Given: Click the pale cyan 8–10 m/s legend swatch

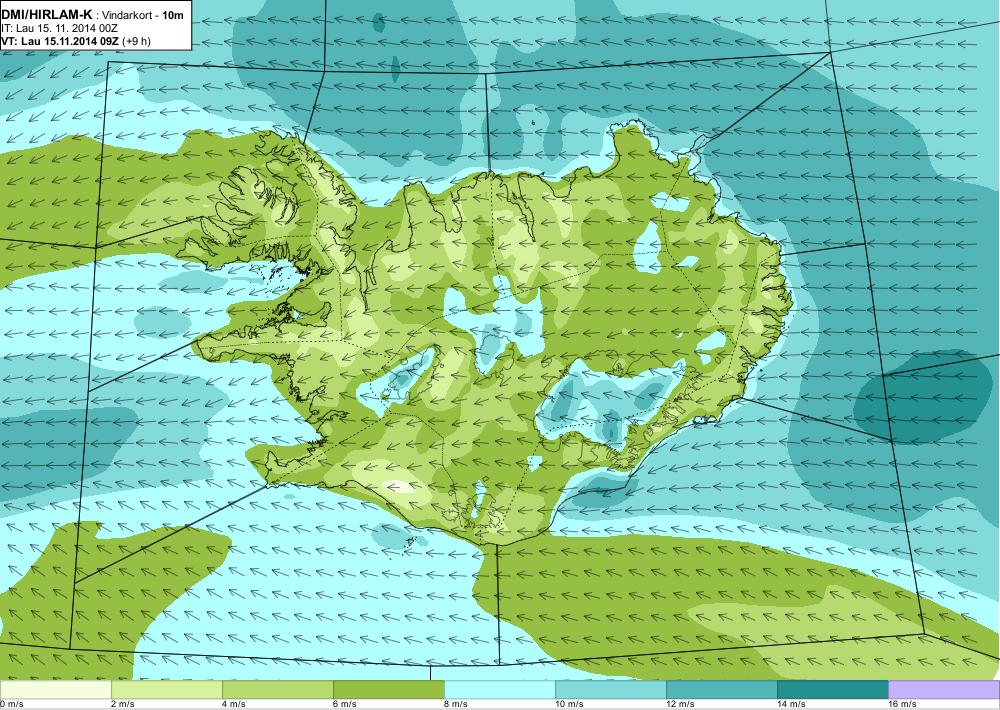Looking at the screenshot, I should [499, 690].
